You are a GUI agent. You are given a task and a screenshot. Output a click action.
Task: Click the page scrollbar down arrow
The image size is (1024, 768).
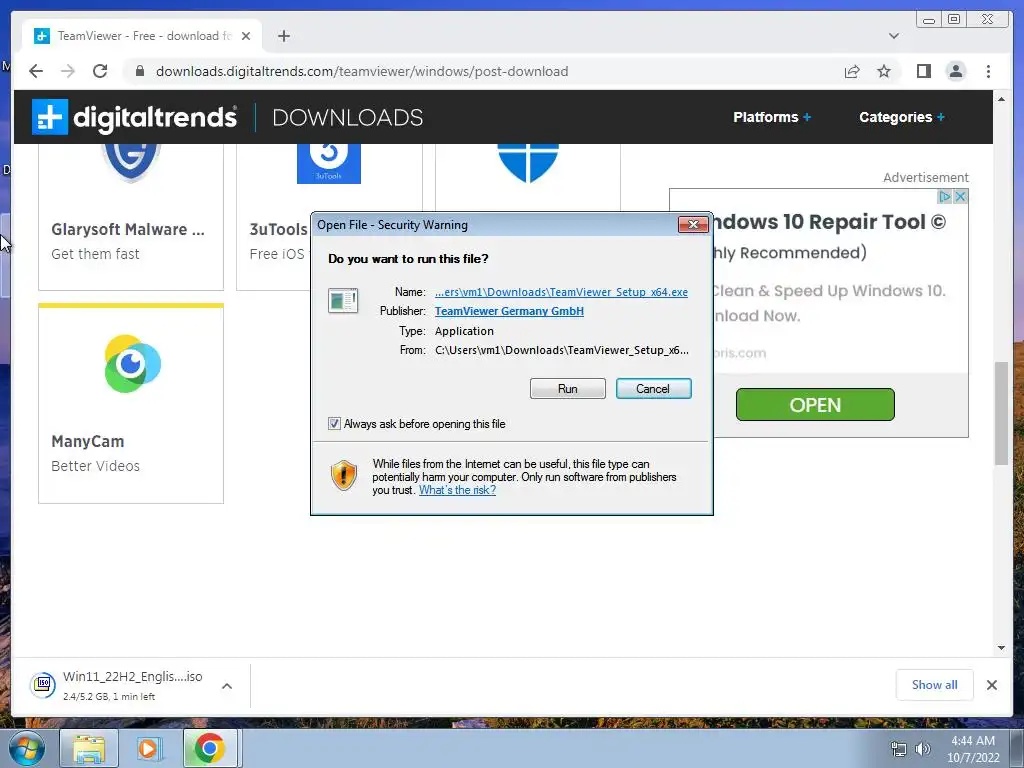(x=1001, y=648)
